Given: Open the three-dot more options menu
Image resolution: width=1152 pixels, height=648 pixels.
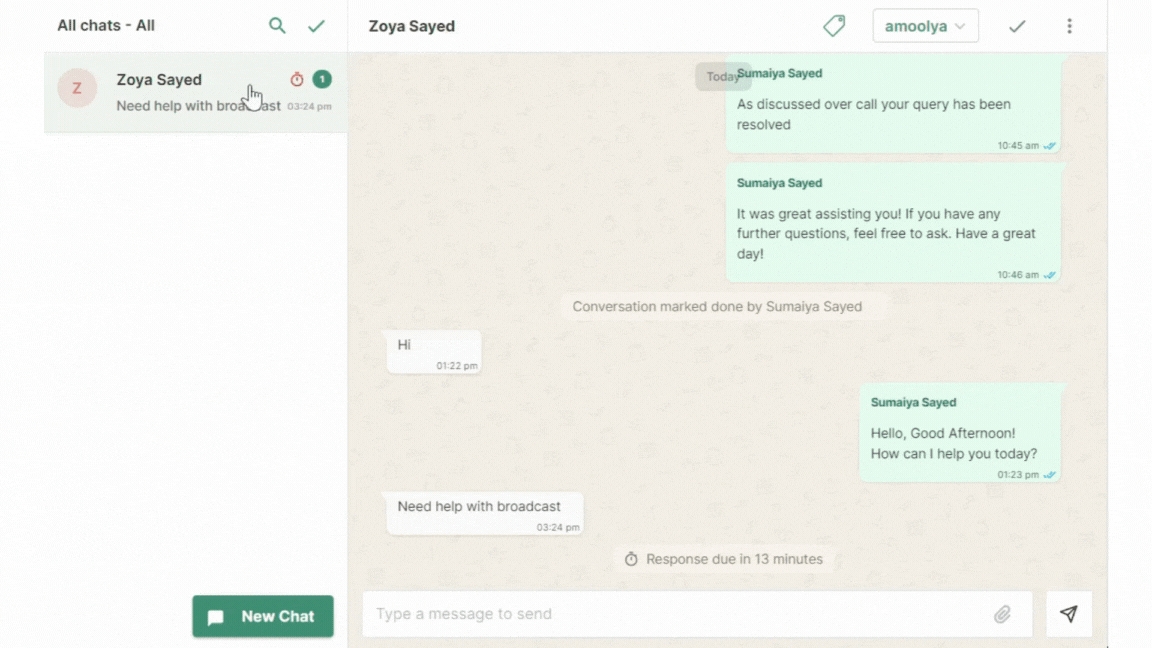Looking at the screenshot, I should point(1069,26).
